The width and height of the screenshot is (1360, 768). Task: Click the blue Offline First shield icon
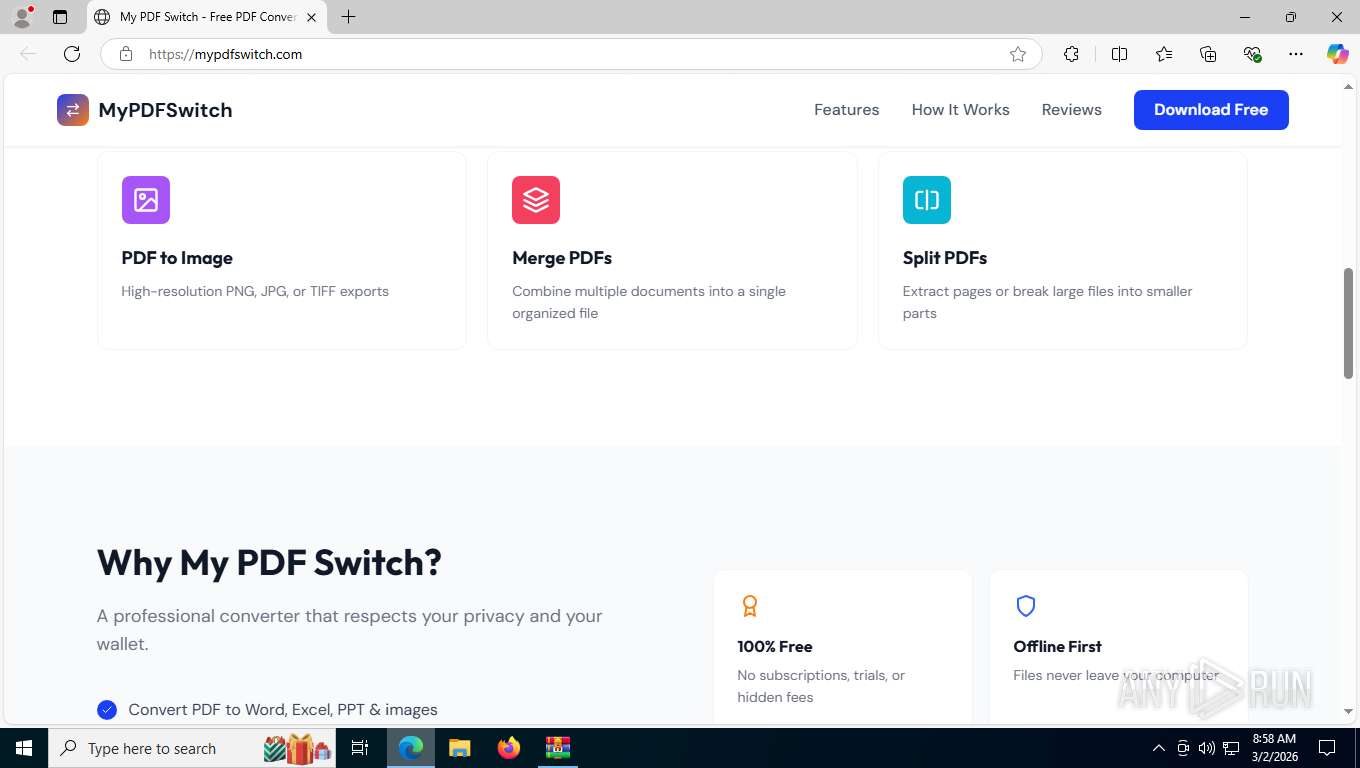tap(1025, 606)
